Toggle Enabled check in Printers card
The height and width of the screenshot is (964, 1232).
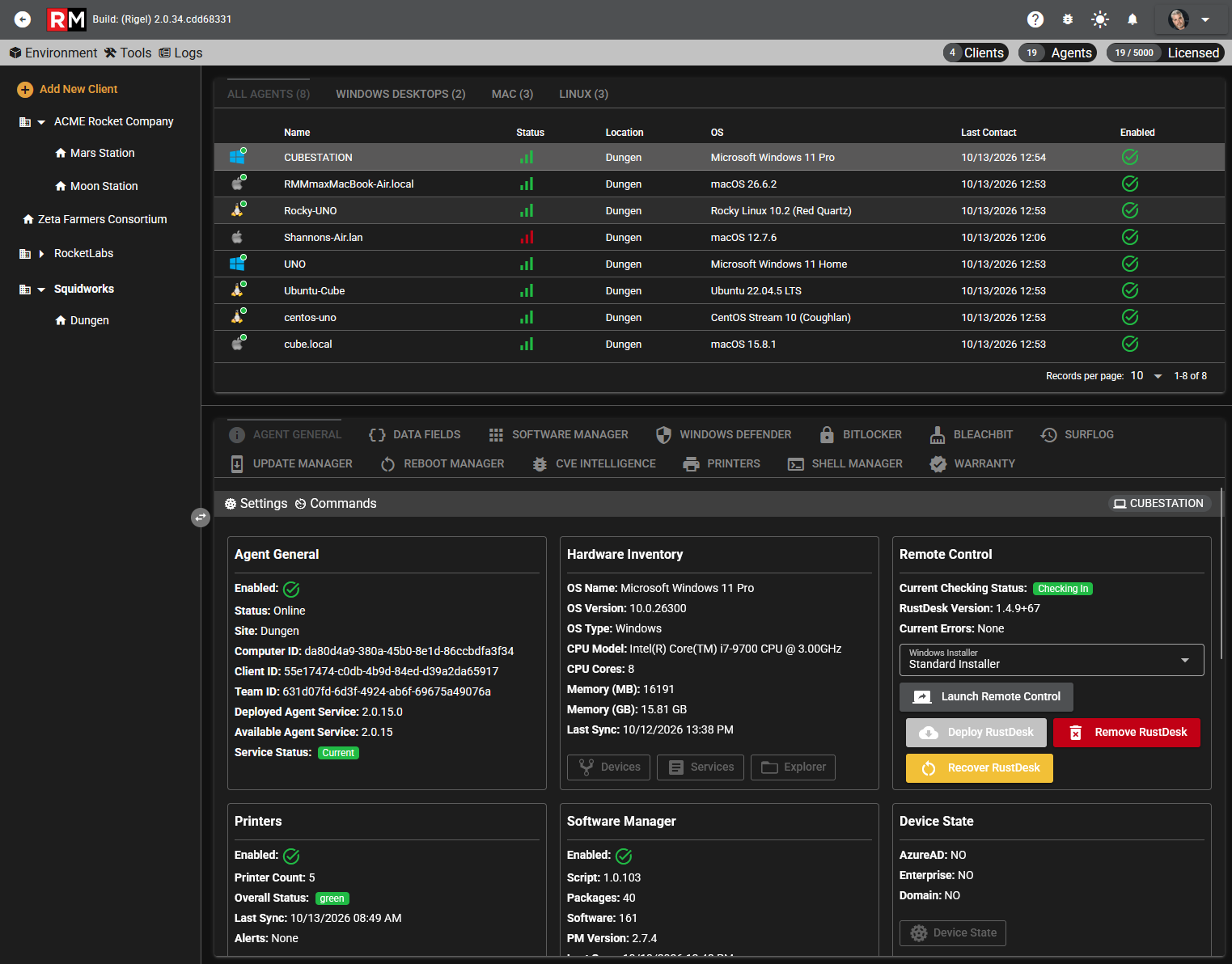[291, 856]
